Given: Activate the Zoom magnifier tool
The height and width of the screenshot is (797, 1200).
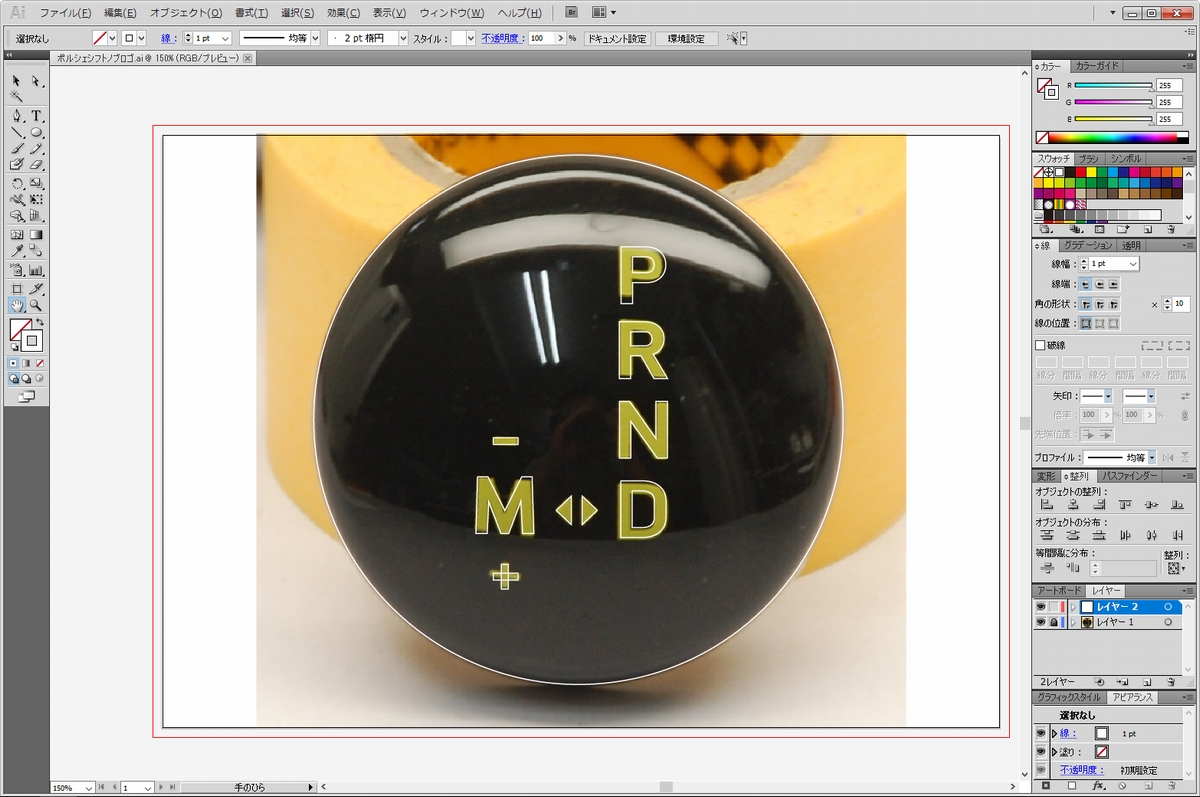Looking at the screenshot, I should pyautogui.click(x=36, y=305).
